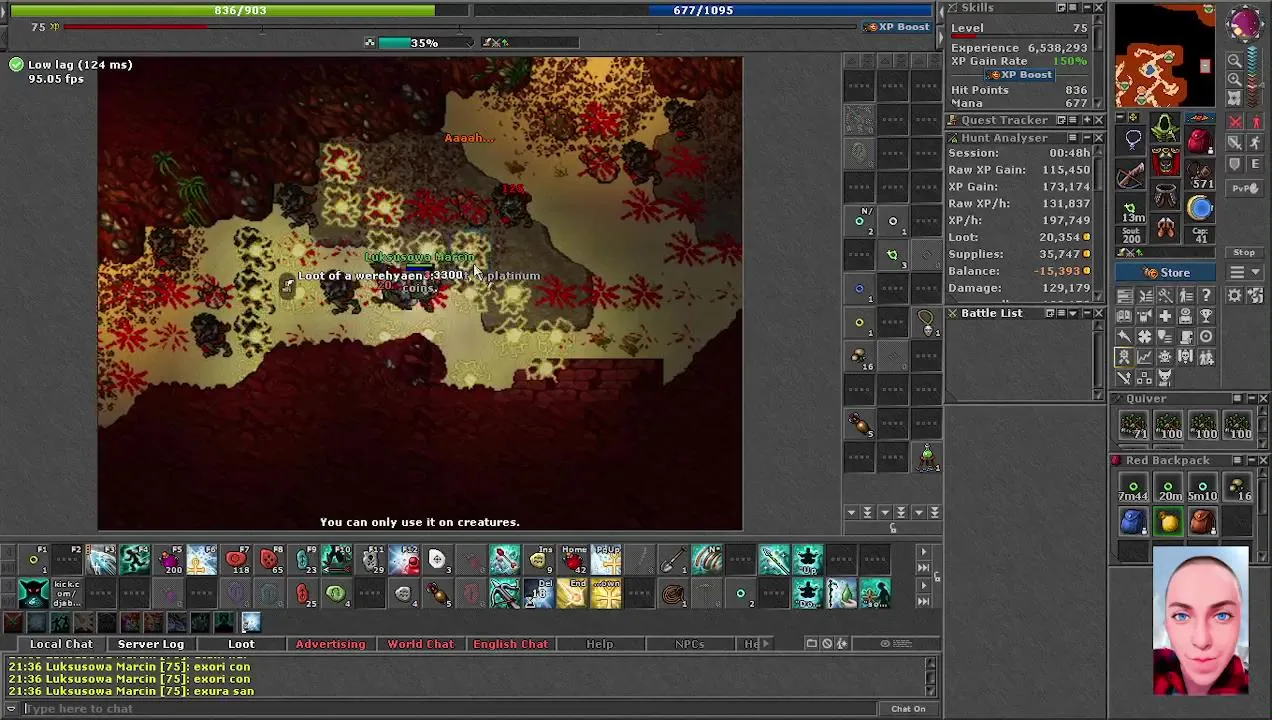
Task: Select the blue ring equipment slot
Action: tap(1200, 208)
